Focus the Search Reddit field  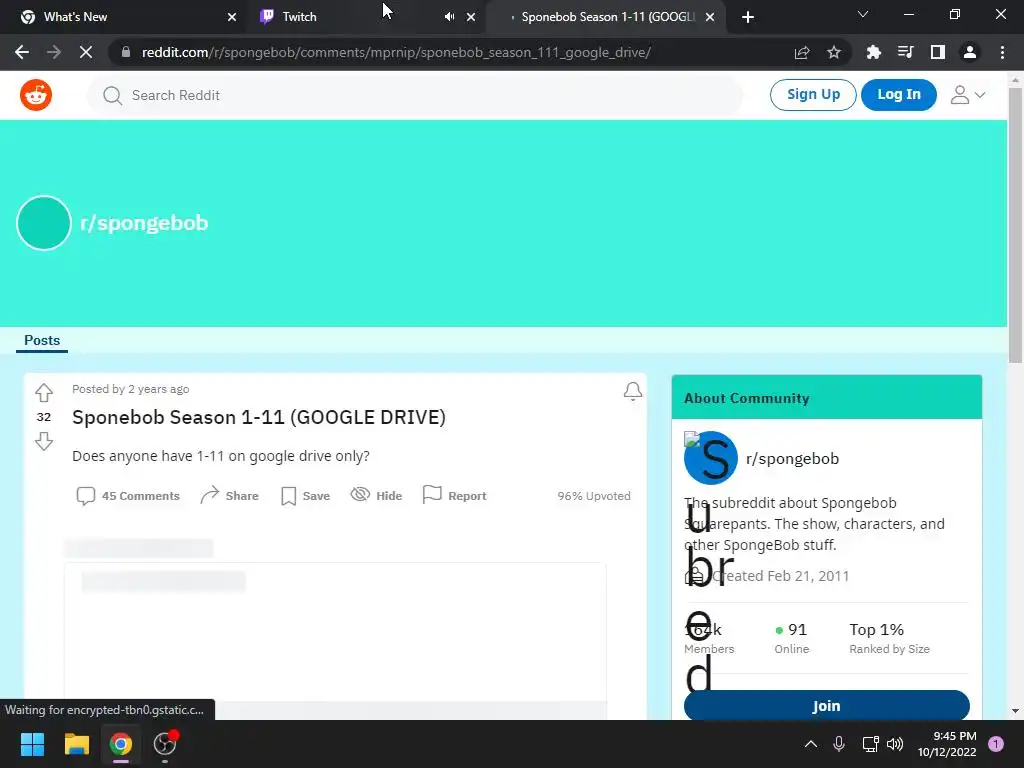(x=415, y=95)
